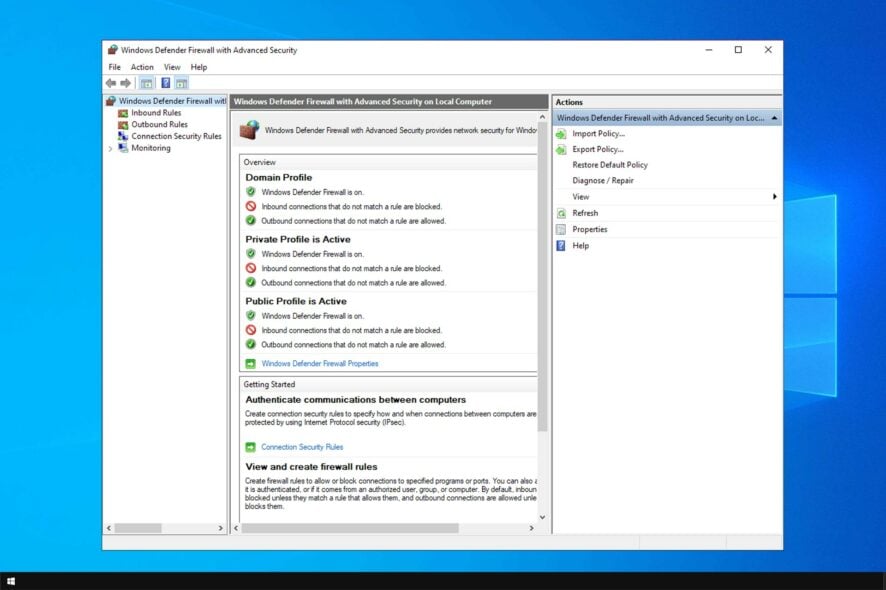This screenshot has height=590, width=886.
Task: Click Private Profile inbound blocked red icon
Action: 251,268
